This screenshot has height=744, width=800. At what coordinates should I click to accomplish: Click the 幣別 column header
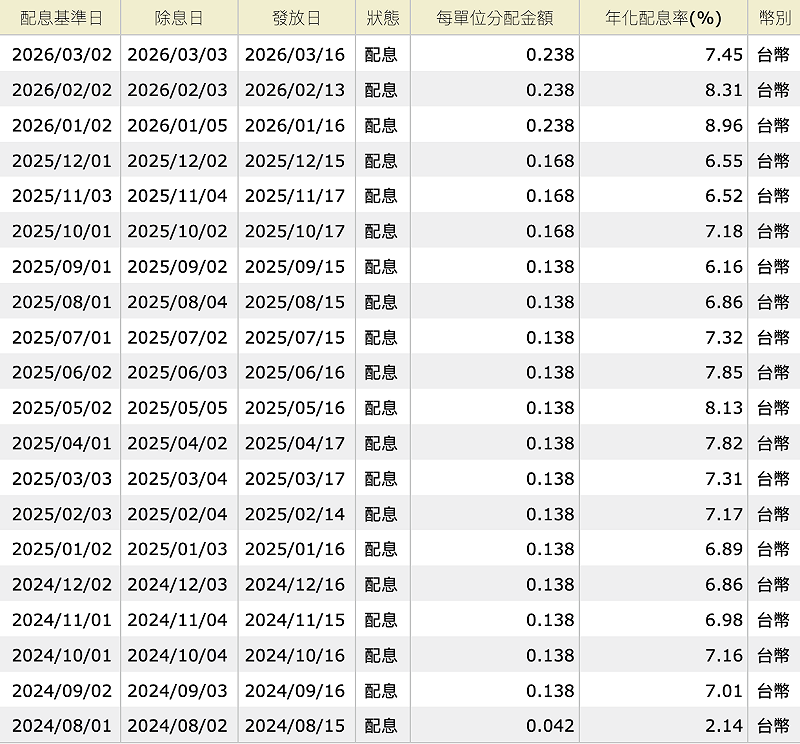coord(771,17)
